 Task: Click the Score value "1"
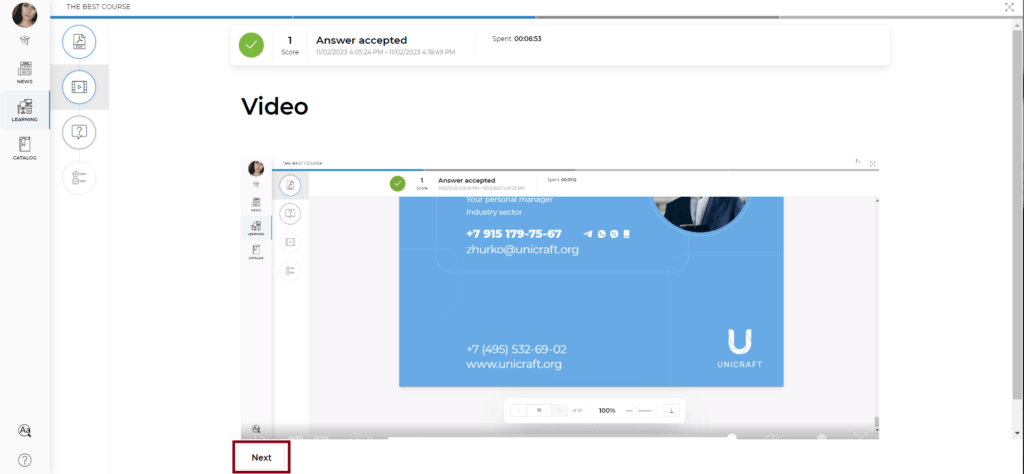click(x=290, y=40)
